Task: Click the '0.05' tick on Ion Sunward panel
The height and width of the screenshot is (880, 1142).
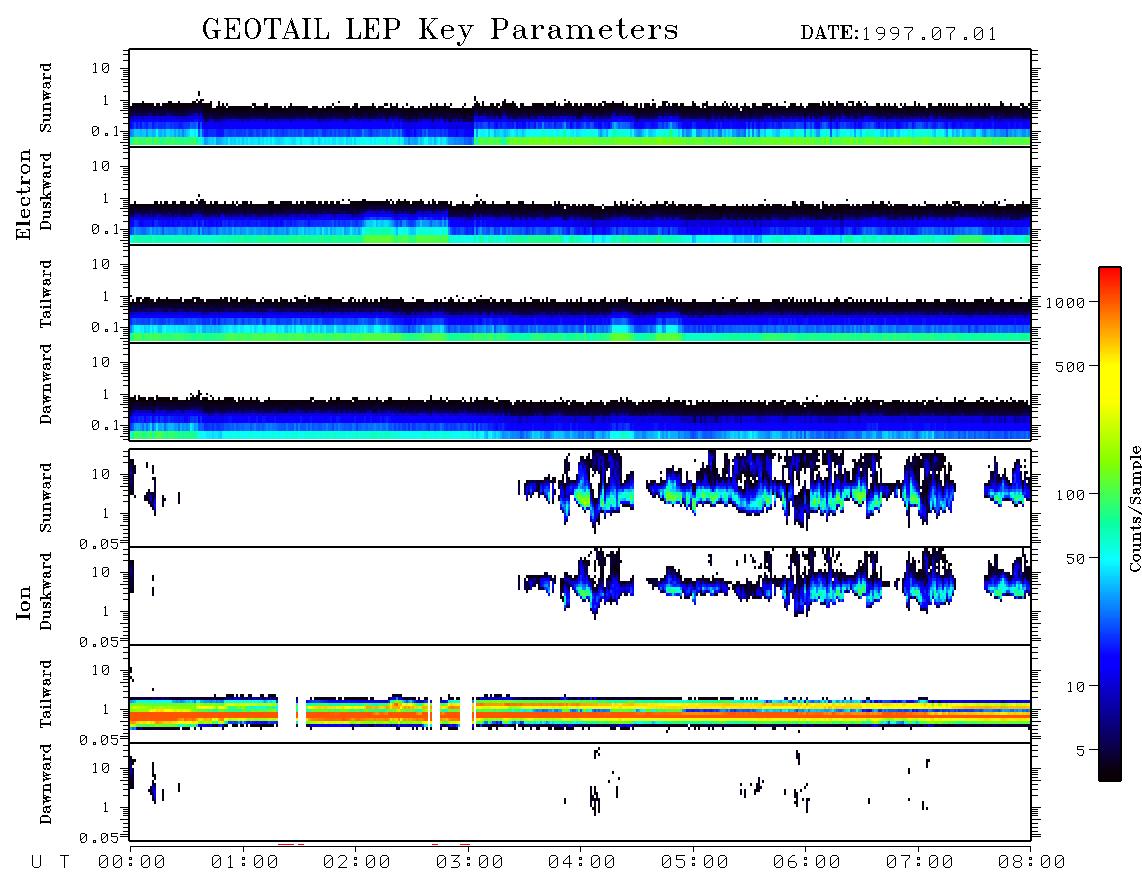Action: (100, 544)
